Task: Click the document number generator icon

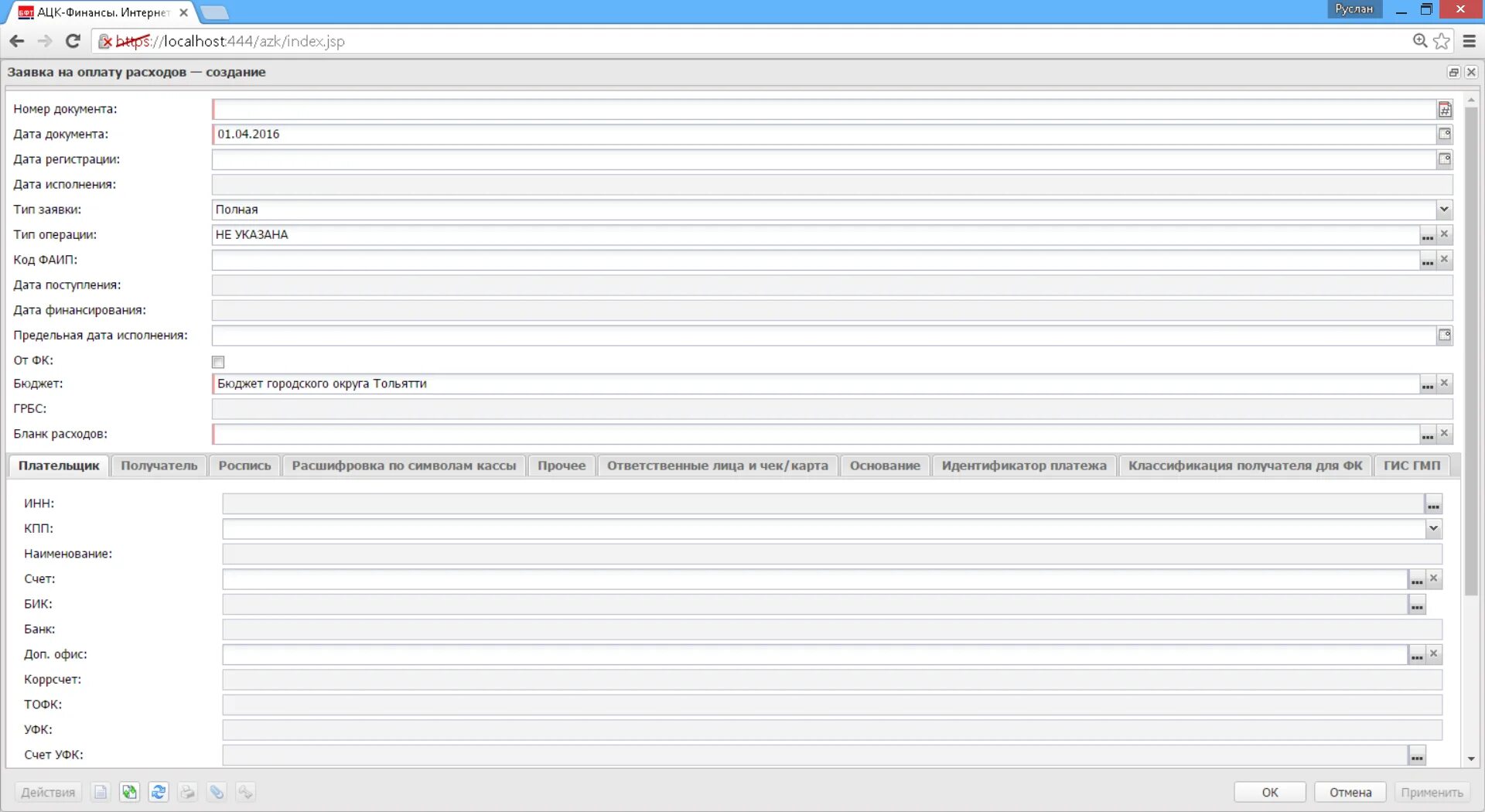Action: (1444, 109)
